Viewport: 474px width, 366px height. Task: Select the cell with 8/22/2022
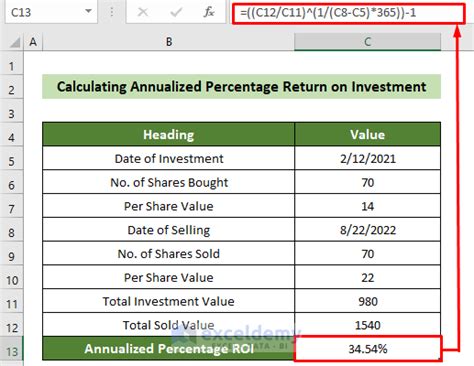click(367, 230)
